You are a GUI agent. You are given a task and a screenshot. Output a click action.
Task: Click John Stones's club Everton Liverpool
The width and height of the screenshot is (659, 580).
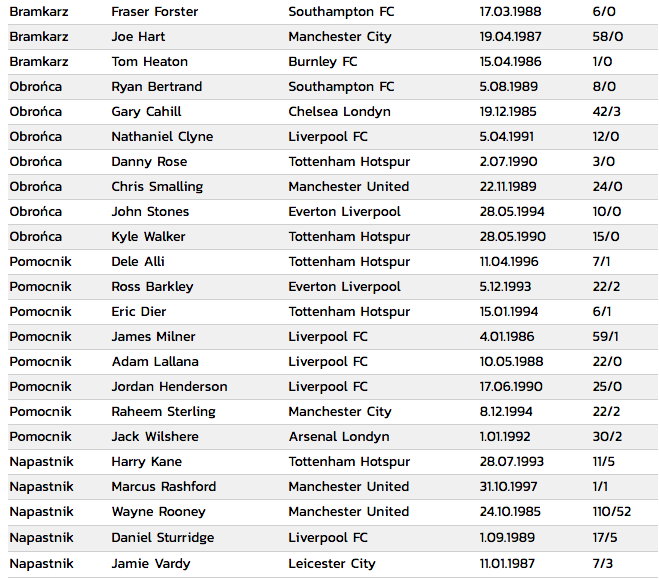[x=344, y=211]
